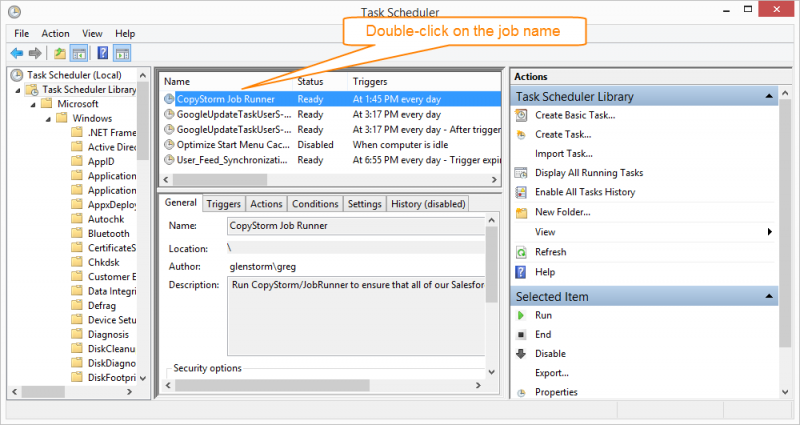The image size is (800, 425).
Task: Switch to the Settings tab
Action: (365, 204)
